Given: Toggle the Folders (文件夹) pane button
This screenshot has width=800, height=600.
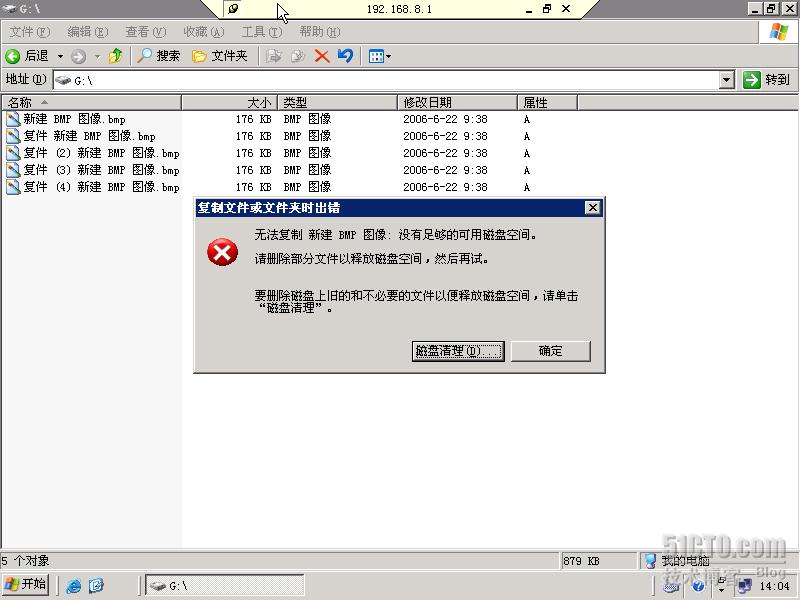Looking at the screenshot, I should click(219, 56).
